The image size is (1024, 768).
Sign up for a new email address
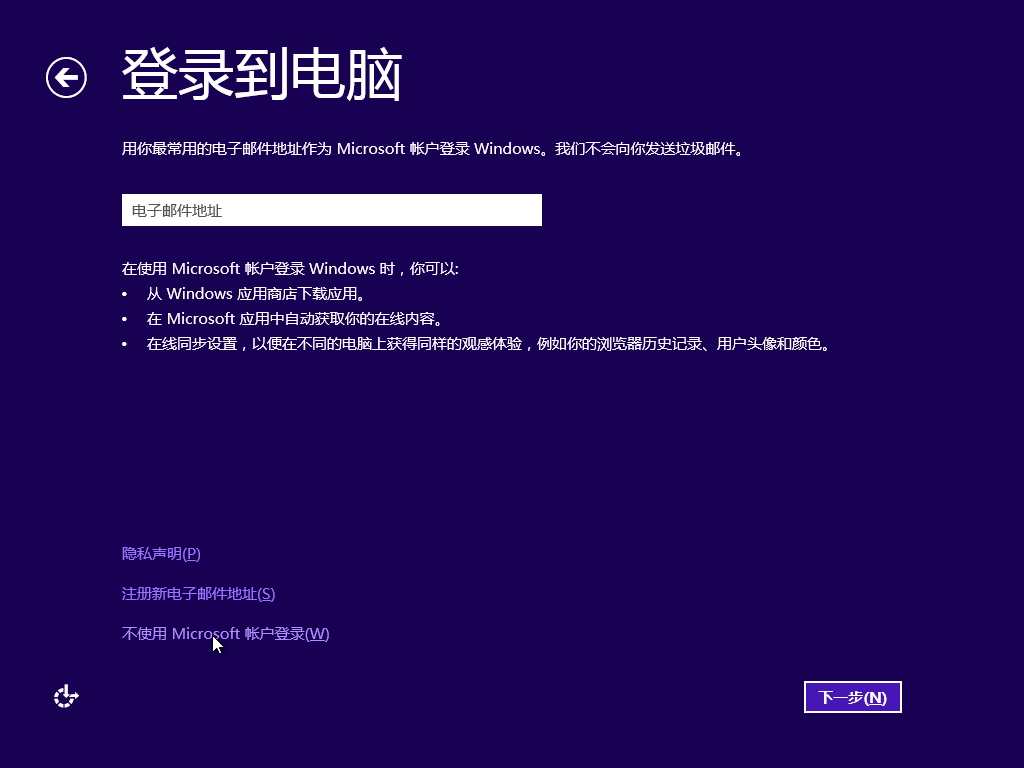point(198,594)
